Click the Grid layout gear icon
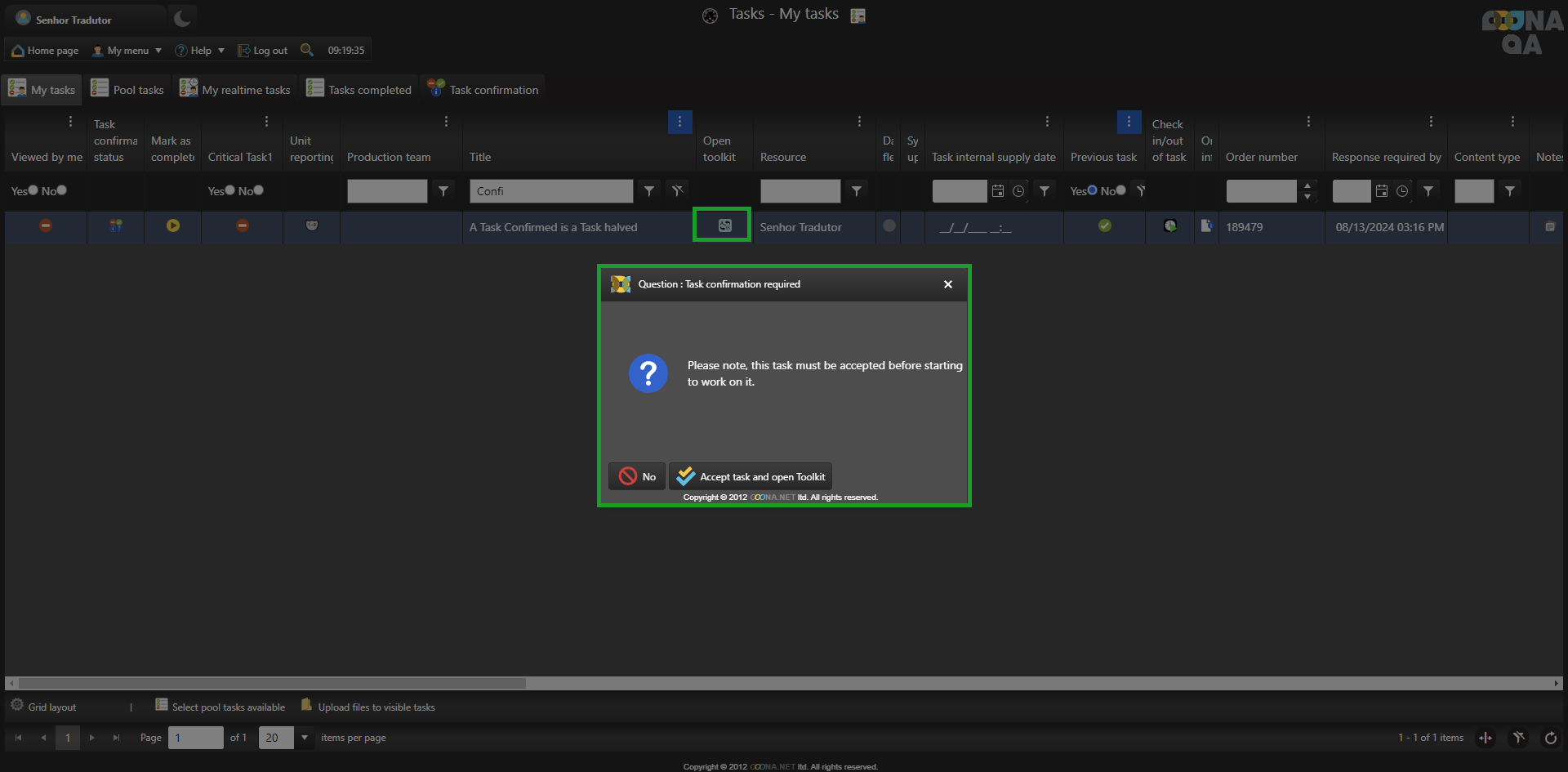Screen dimensions: 1568x772 tap(17, 705)
